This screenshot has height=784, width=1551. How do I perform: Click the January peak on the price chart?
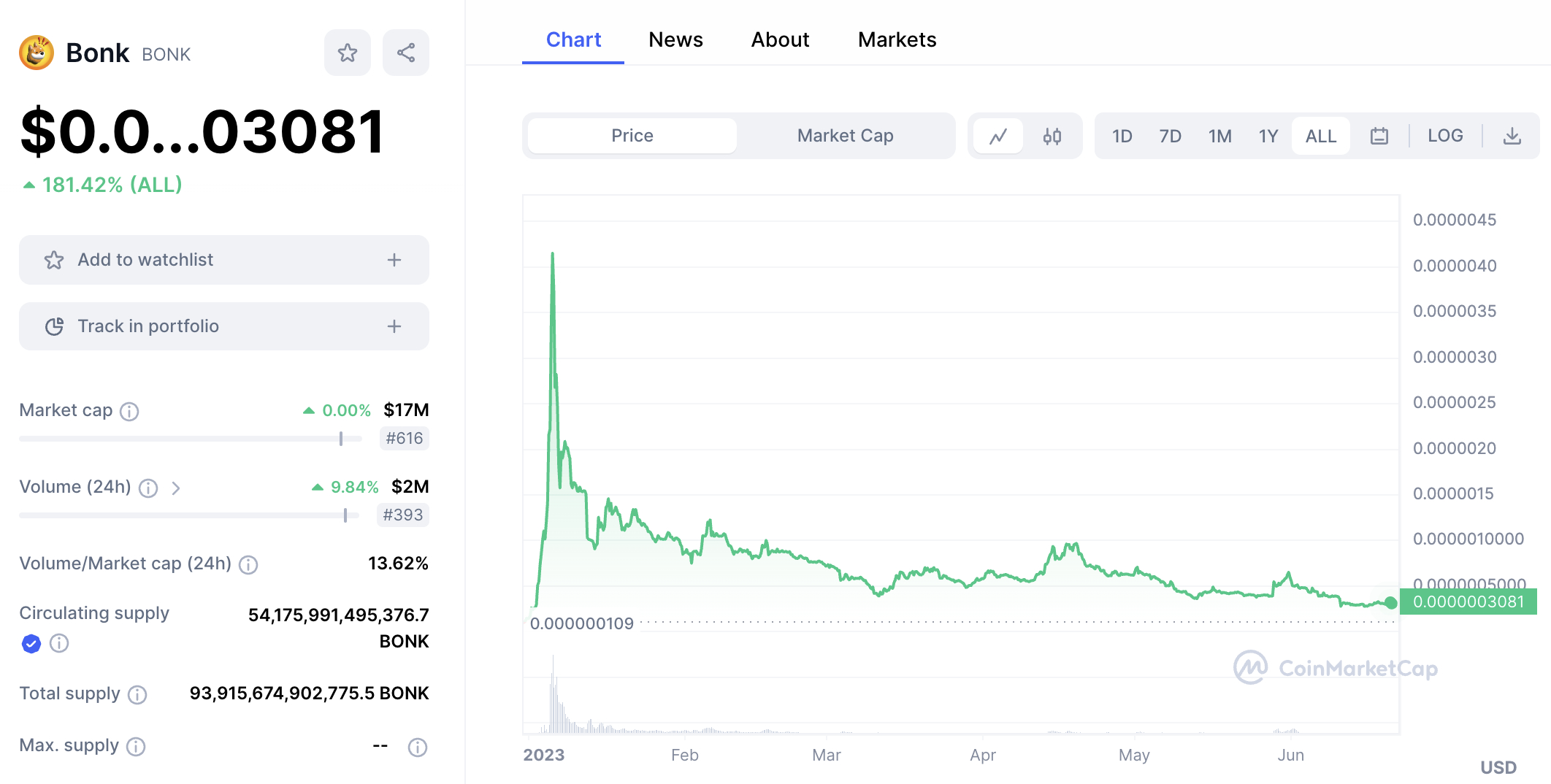pos(553,254)
